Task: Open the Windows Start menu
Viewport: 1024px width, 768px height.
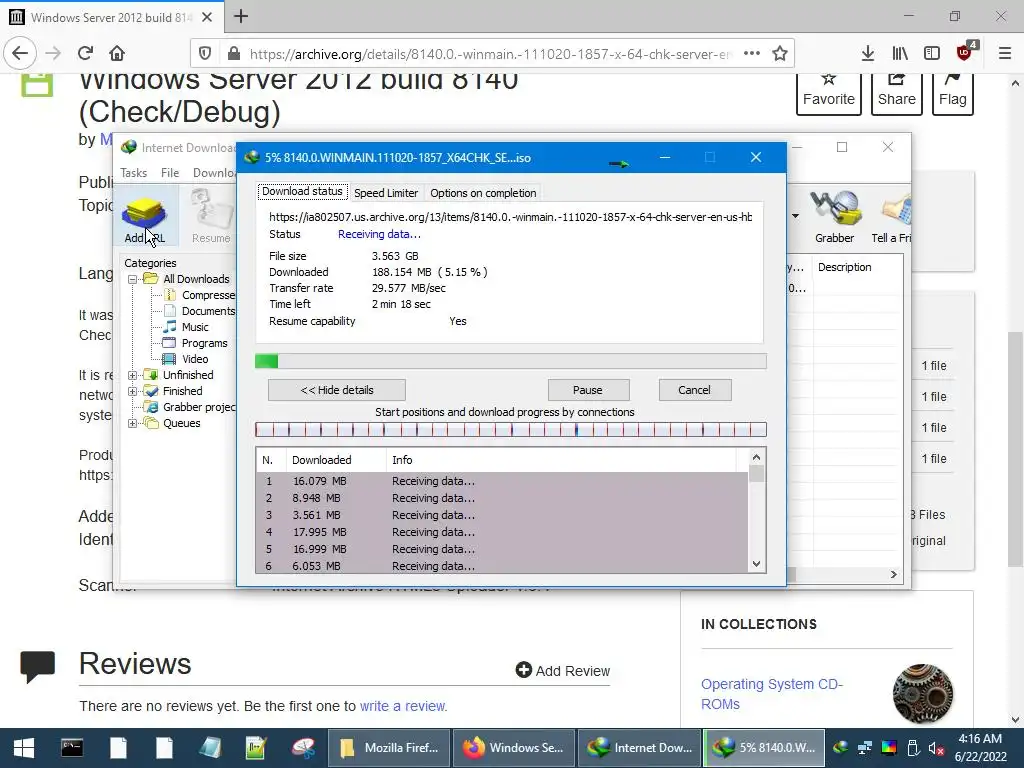Action: (24, 748)
